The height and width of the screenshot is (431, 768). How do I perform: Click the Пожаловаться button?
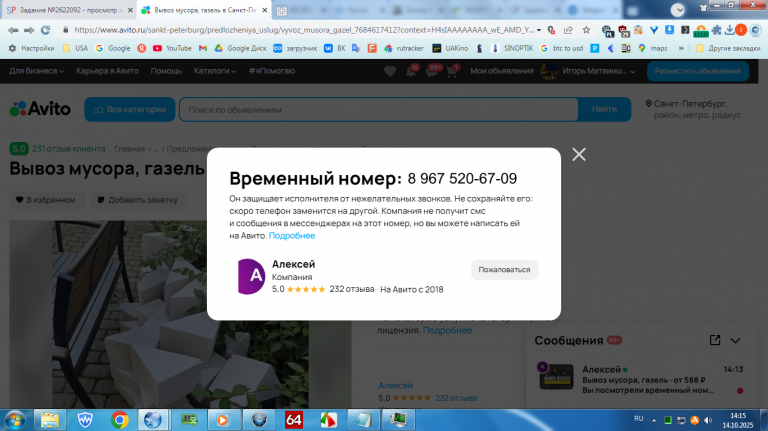tap(504, 270)
